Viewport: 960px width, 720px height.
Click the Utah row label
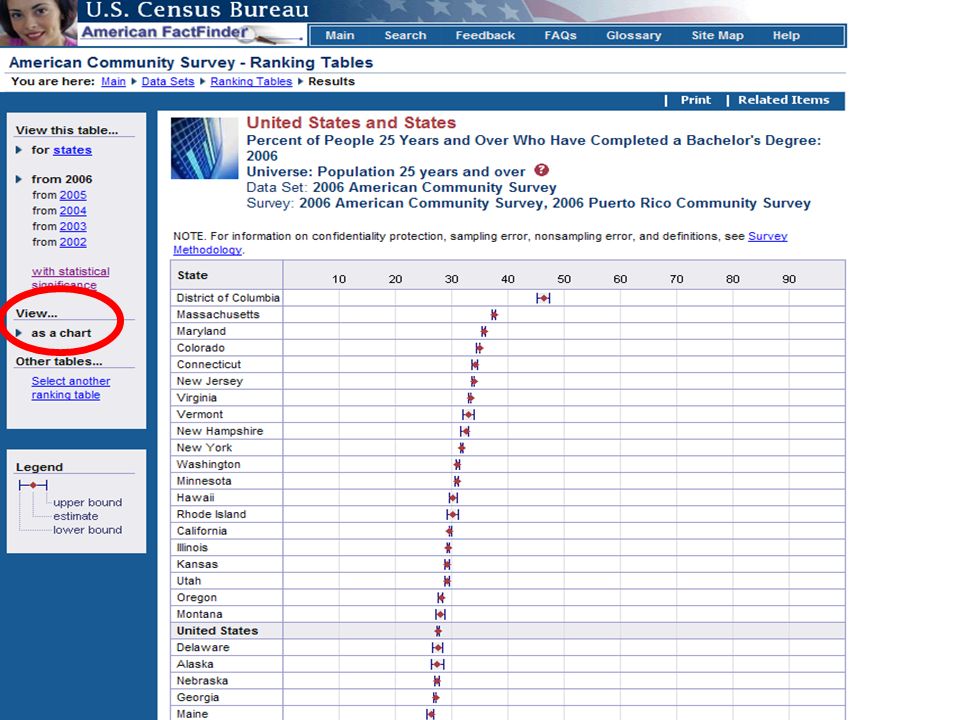pos(189,581)
